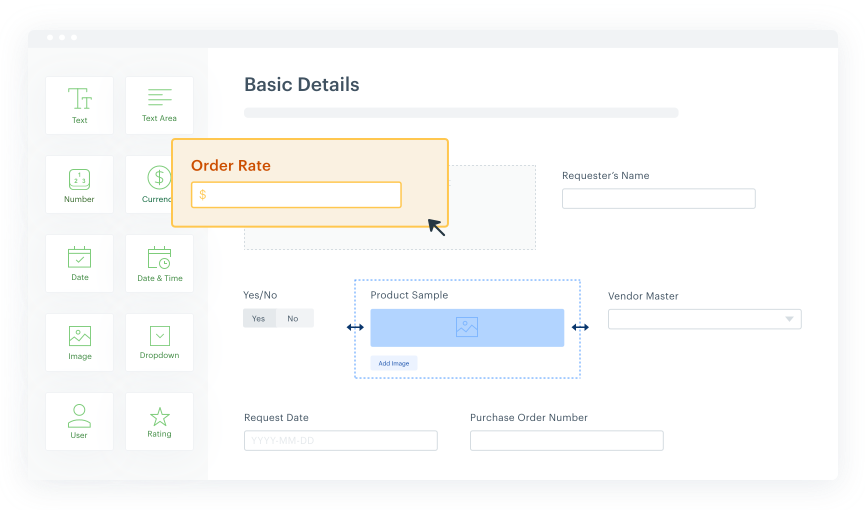Click the Yes/No field label
This screenshot has height=510, width=865.
click(260, 295)
